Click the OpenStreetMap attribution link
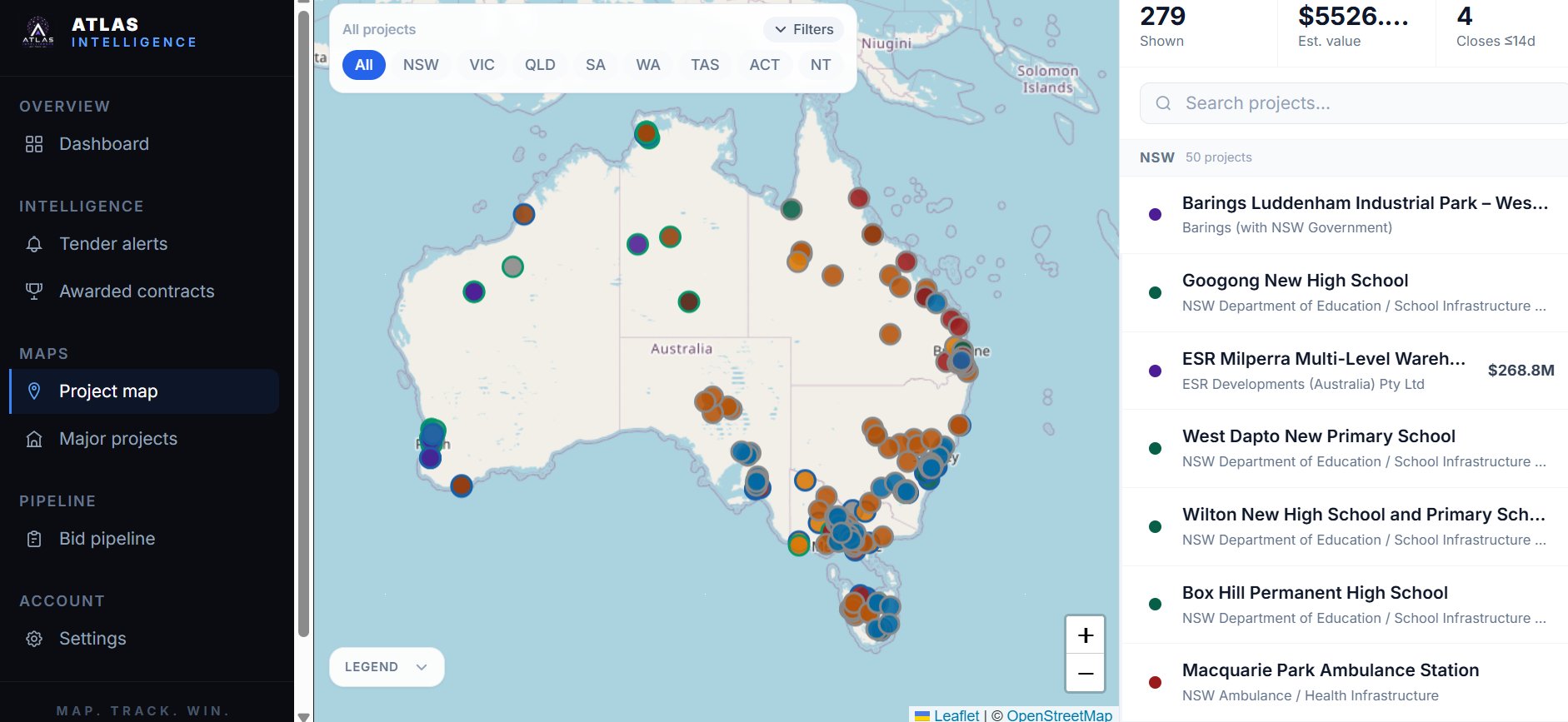This screenshot has width=1568, height=722. coord(1059,715)
